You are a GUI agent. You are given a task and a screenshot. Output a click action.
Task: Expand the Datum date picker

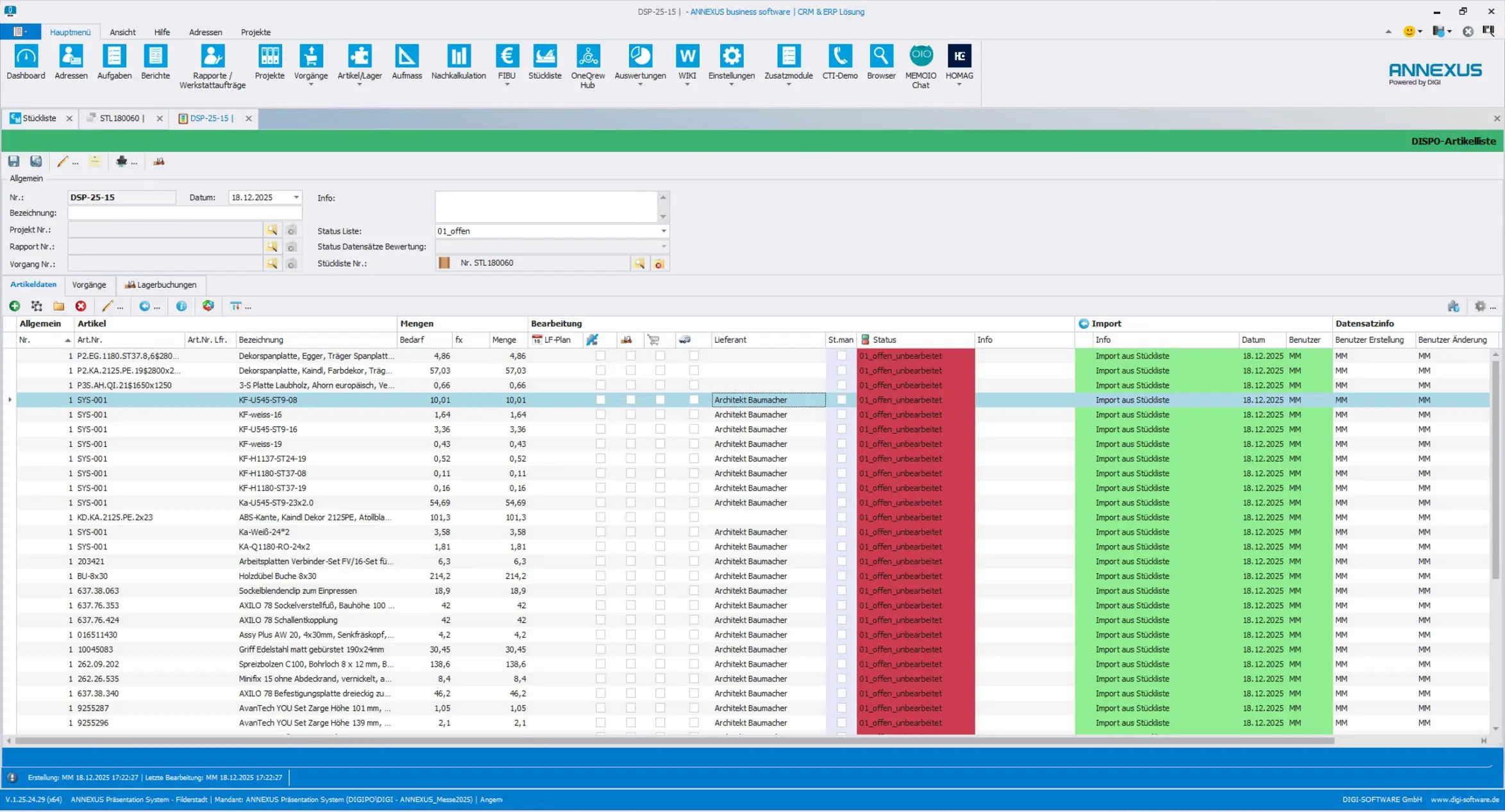[296, 197]
